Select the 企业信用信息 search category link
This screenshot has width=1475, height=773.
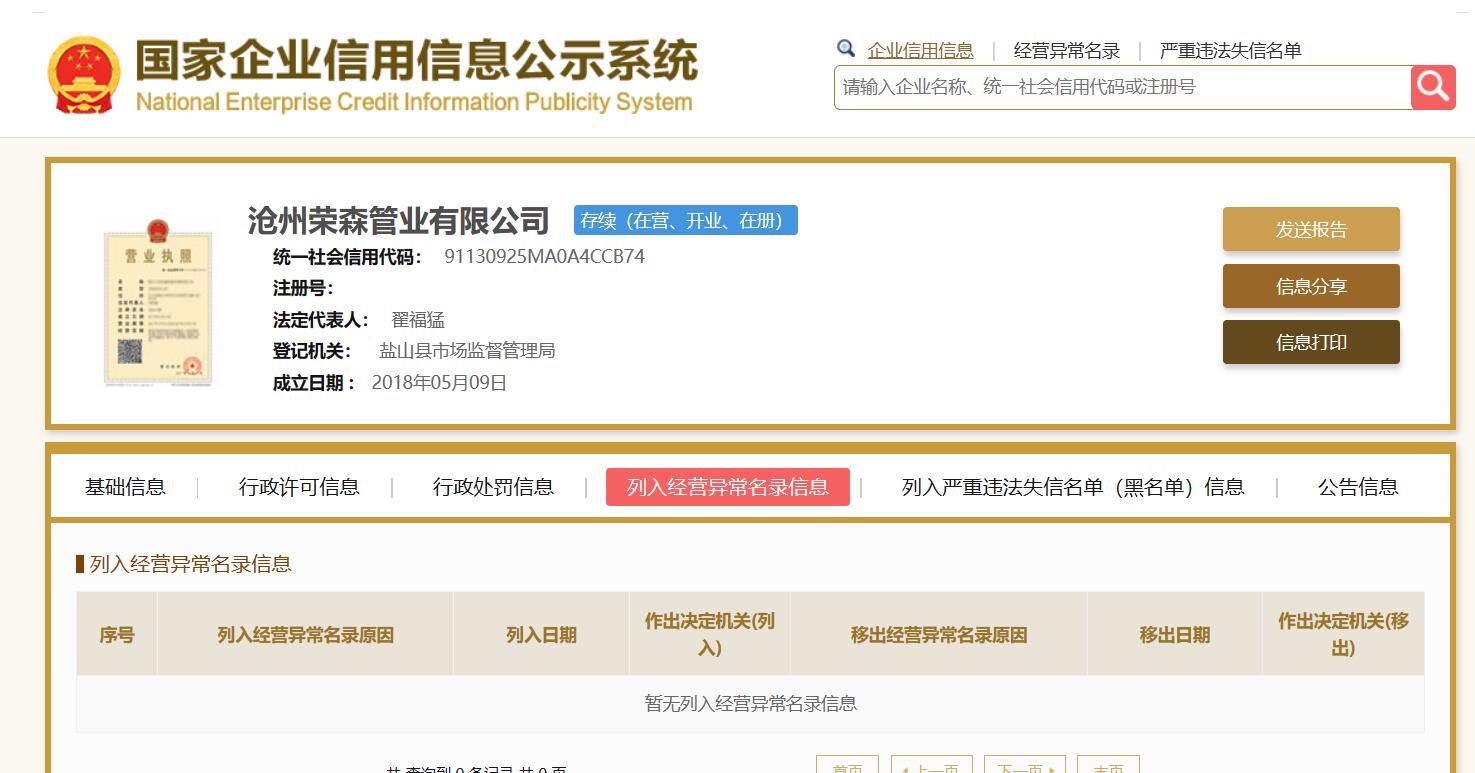pyautogui.click(x=920, y=50)
